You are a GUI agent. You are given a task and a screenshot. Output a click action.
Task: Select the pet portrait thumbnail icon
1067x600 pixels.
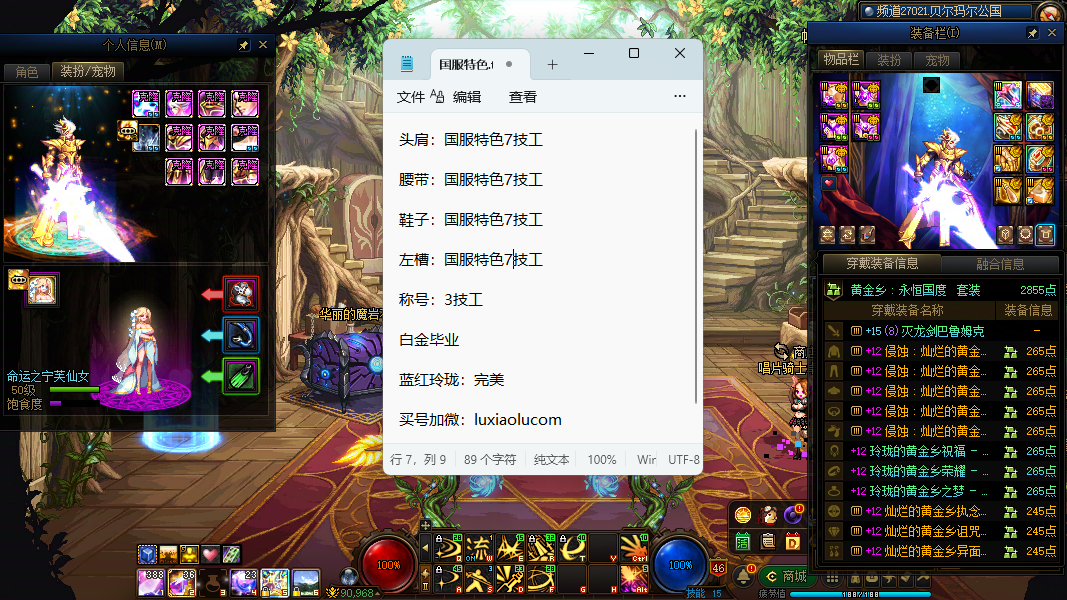(x=41, y=289)
